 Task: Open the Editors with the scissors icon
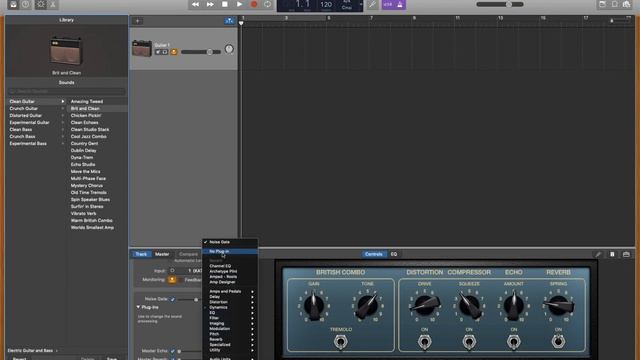pos(53,4)
